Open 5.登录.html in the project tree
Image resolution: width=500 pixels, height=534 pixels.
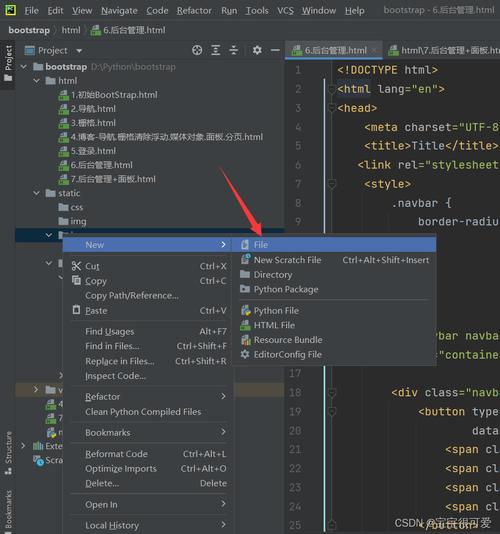point(93,151)
